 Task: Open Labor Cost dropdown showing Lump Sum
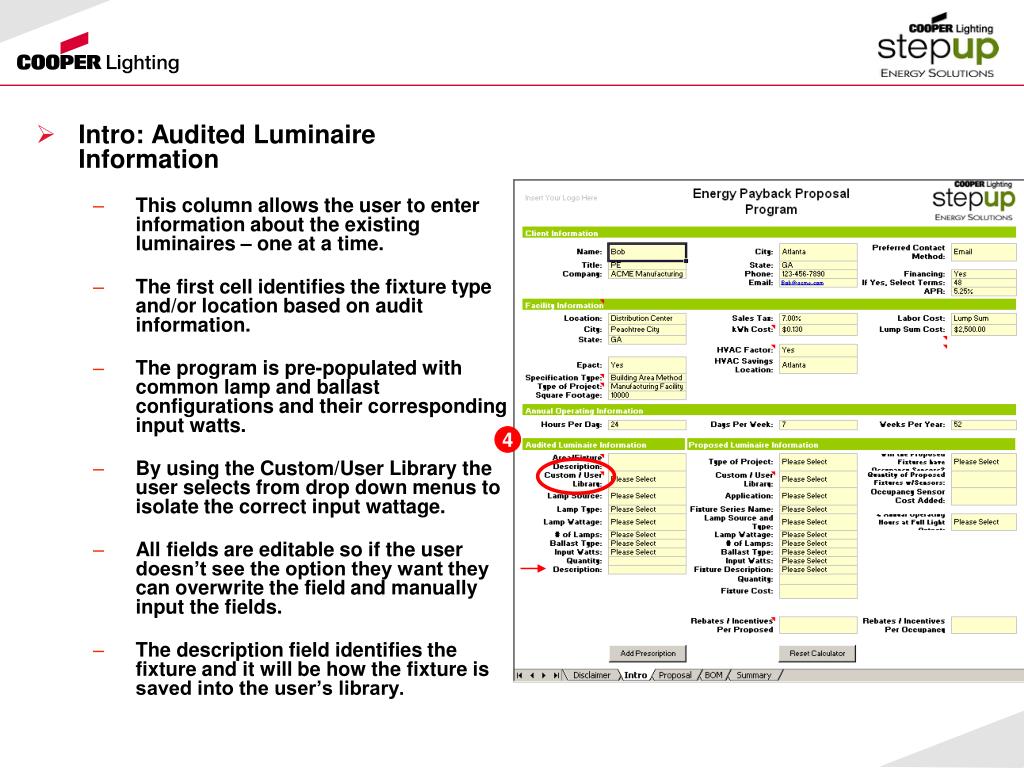(x=984, y=319)
